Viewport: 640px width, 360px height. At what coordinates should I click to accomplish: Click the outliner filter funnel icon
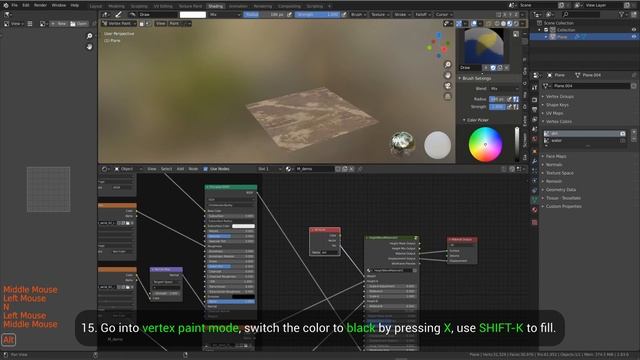point(622,15)
